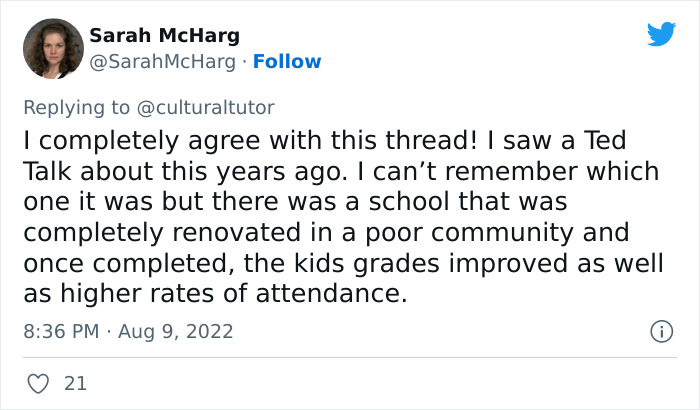This screenshot has height=410, width=700.
Task: Like the tweet with the heart icon
Action: click(x=40, y=383)
